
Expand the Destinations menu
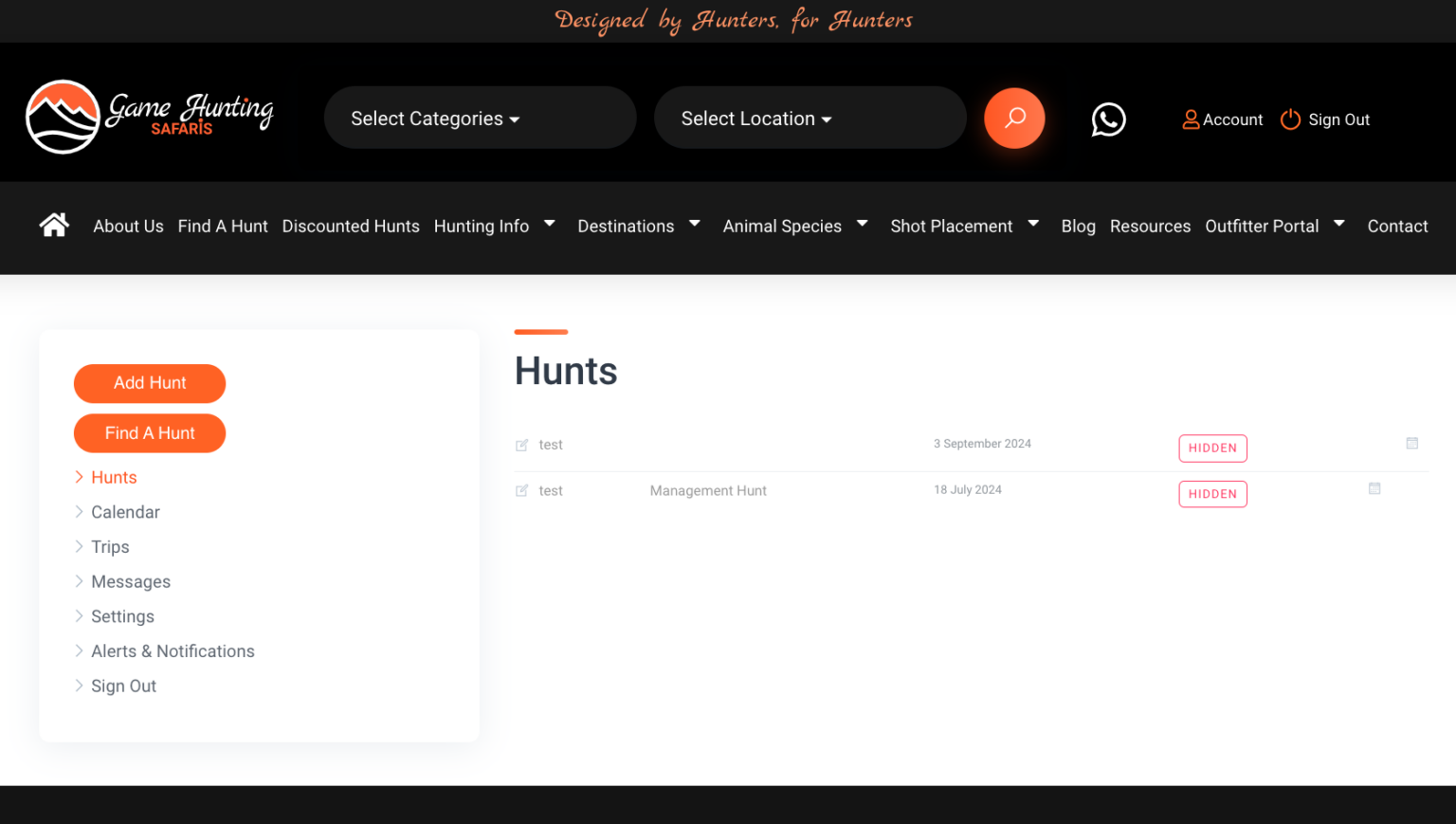pyautogui.click(x=638, y=226)
